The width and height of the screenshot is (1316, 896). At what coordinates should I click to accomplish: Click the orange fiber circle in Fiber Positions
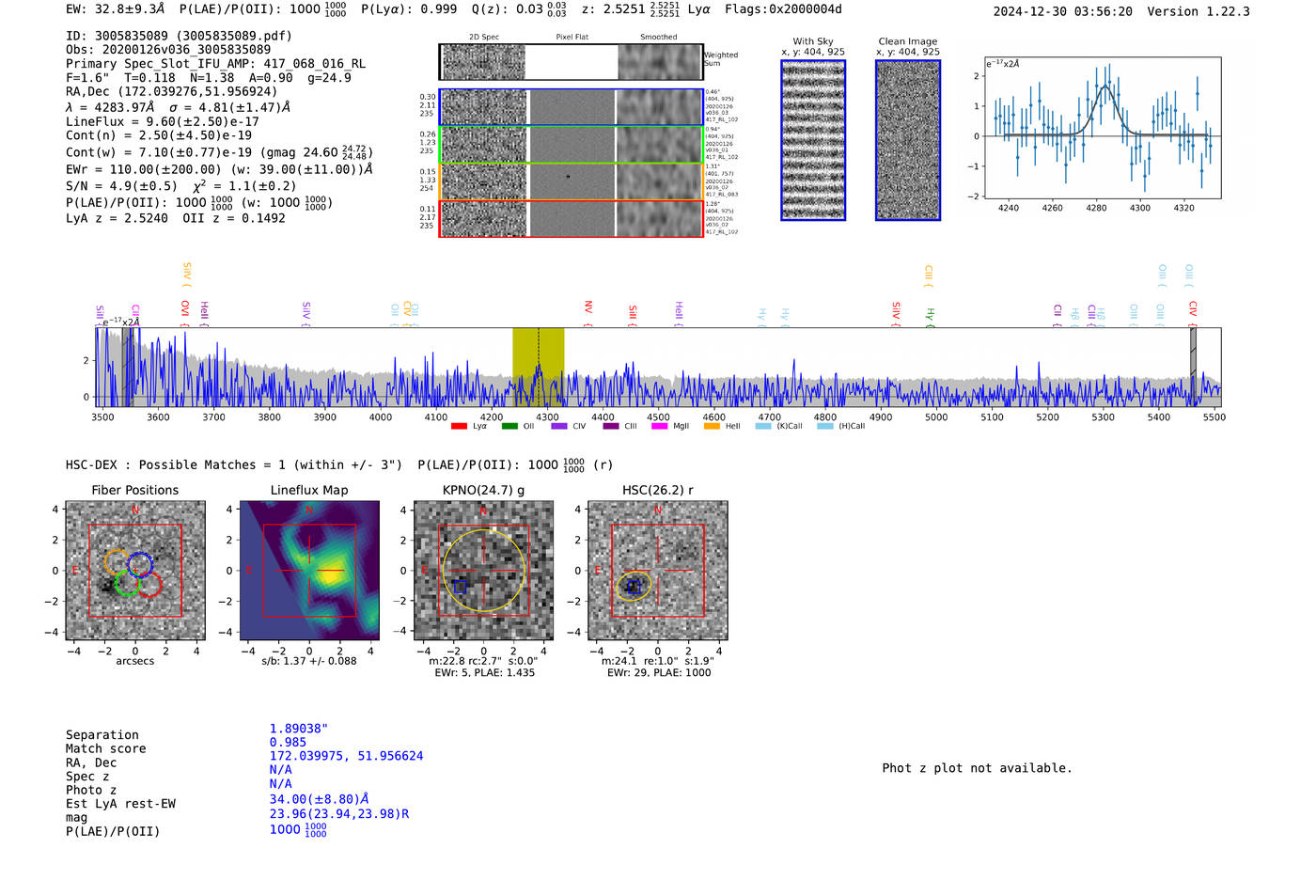pyautogui.click(x=117, y=562)
